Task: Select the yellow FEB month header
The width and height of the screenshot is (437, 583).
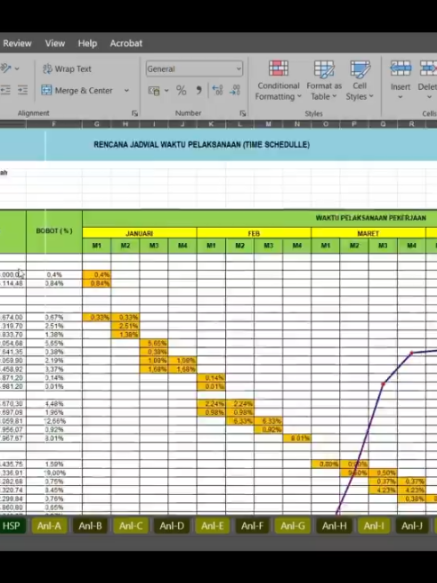Action: click(254, 233)
